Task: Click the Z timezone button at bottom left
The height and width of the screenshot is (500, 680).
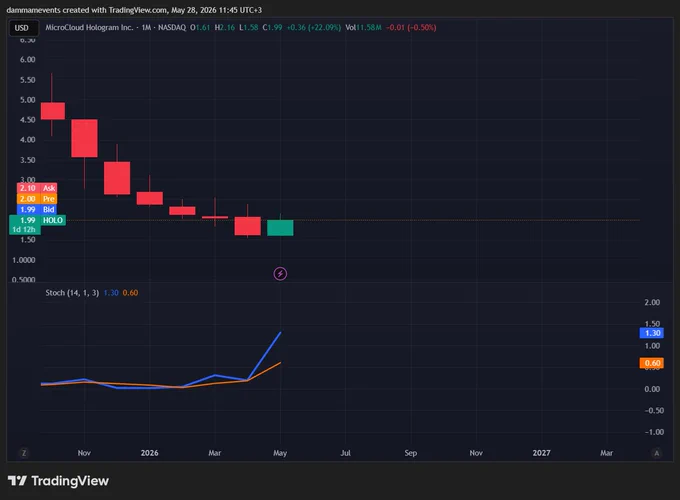Action: pos(24,453)
